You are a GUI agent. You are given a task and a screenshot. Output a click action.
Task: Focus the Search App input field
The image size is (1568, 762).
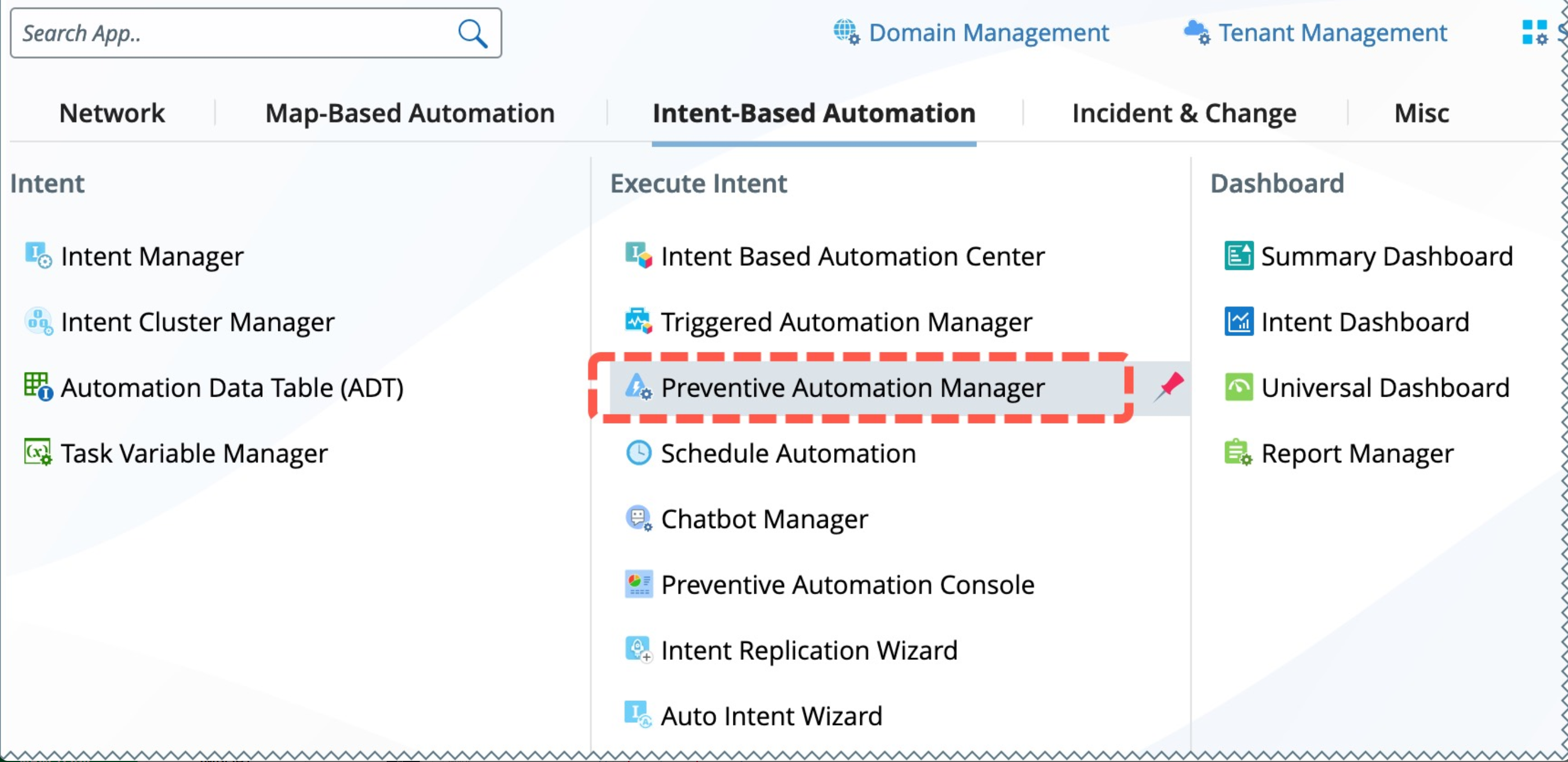231,34
